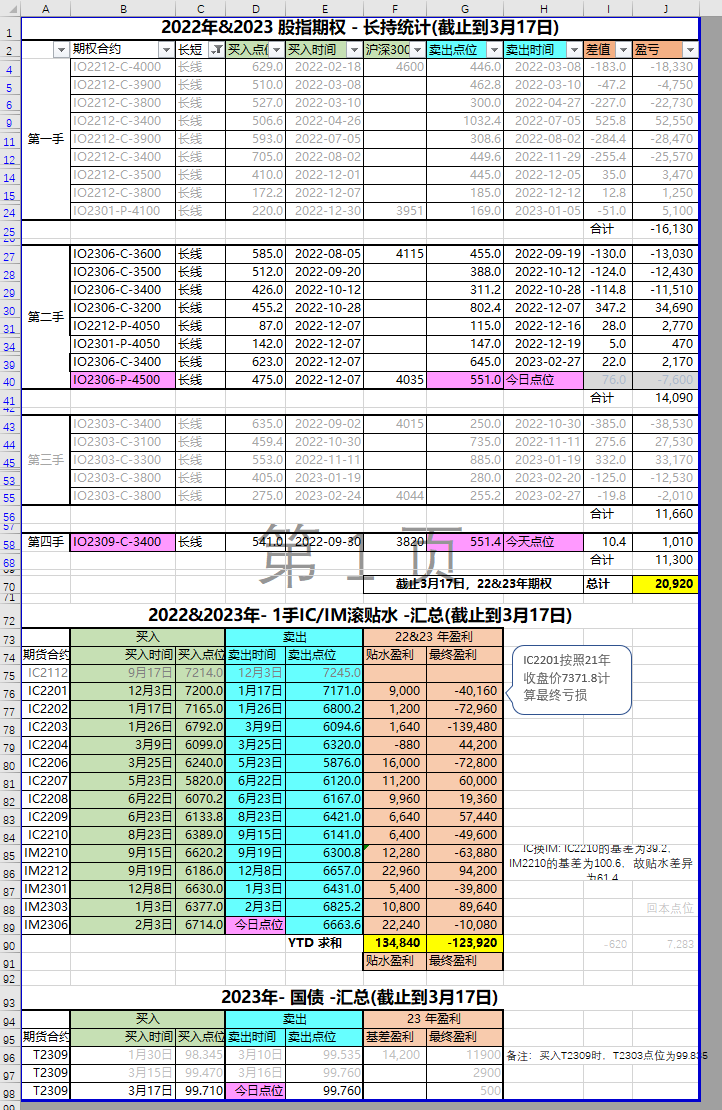The image size is (722, 1110).
Task: Click the 第四手 label cell
Action: coord(46,542)
